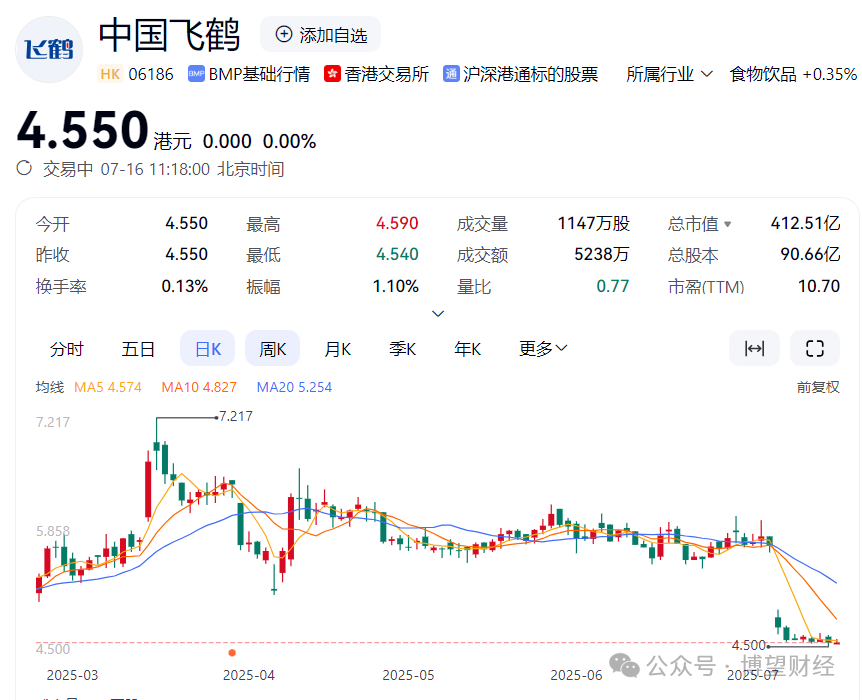Click the 前复权 adjustment setting
This screenshot has height=700, width=862.
point(818,387)
